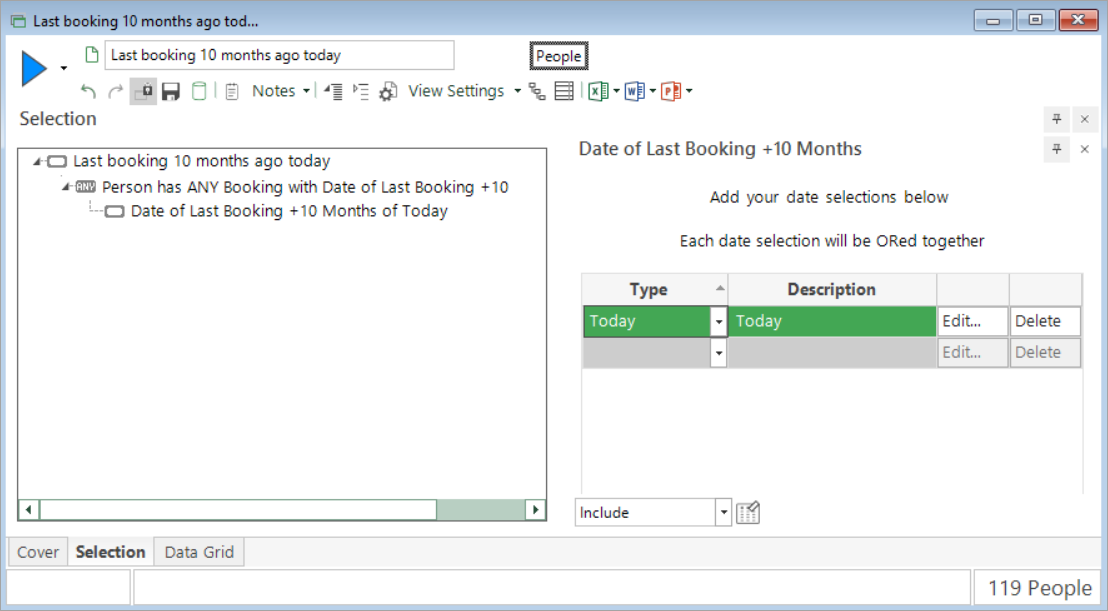Pin the Date of Last Booking panel
Screen dimensions: 1108x611
(x=1056, y=149)
